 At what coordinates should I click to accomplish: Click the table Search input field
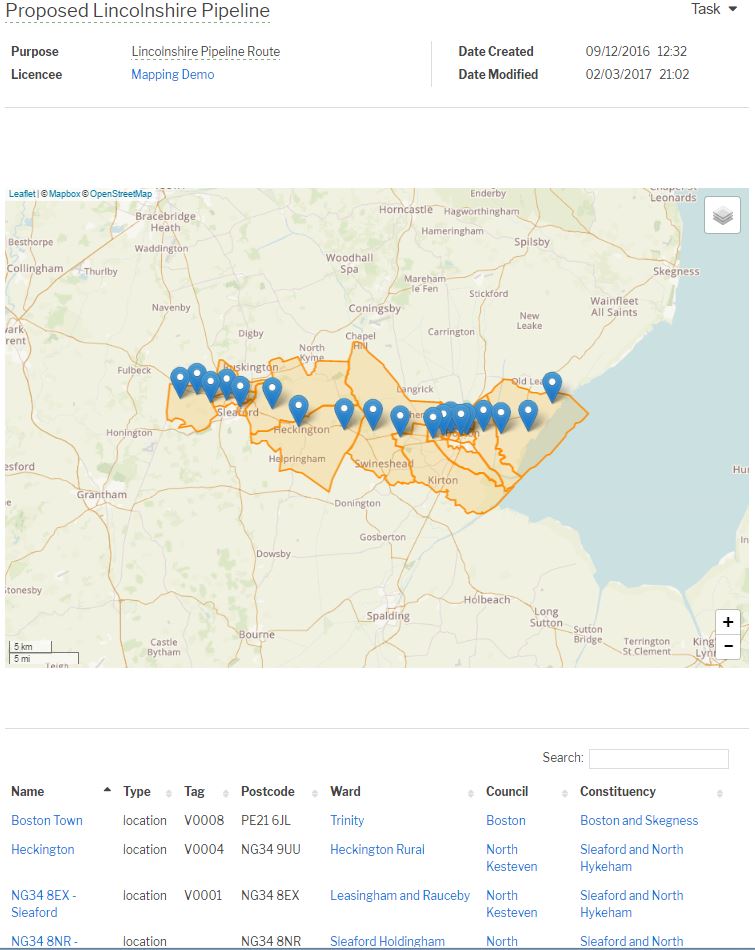(658, 759)
